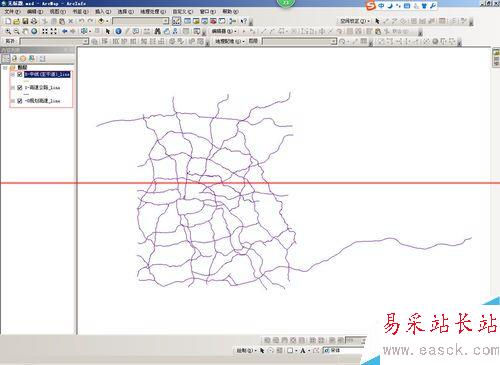Image resolution: width=500 pixels, height=365 pixels.
Task: Select the third _line layer name
Action: (x=42, y=101)
